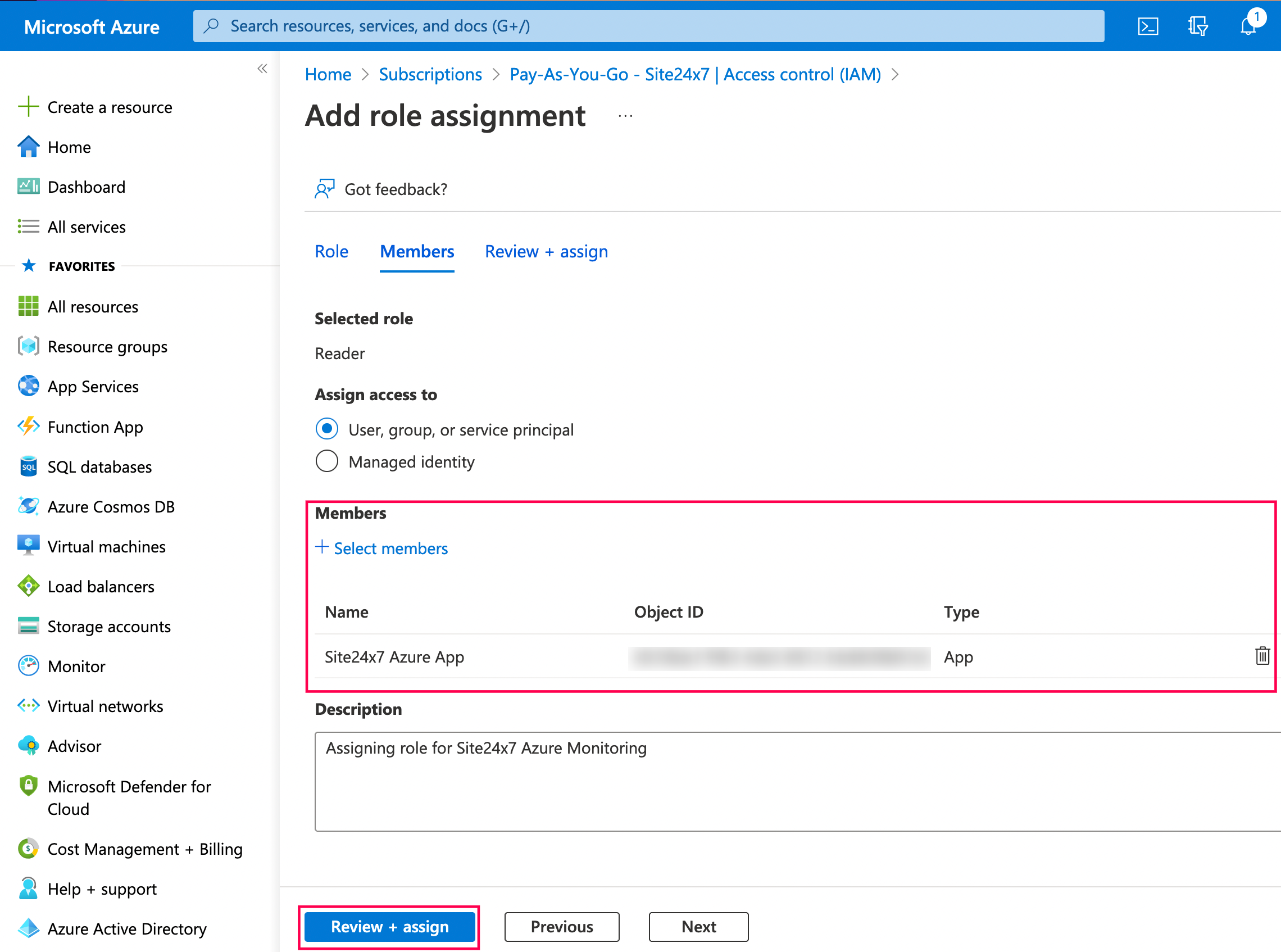Open Subscriptions from the breadcrumb

tap(430, 74)
